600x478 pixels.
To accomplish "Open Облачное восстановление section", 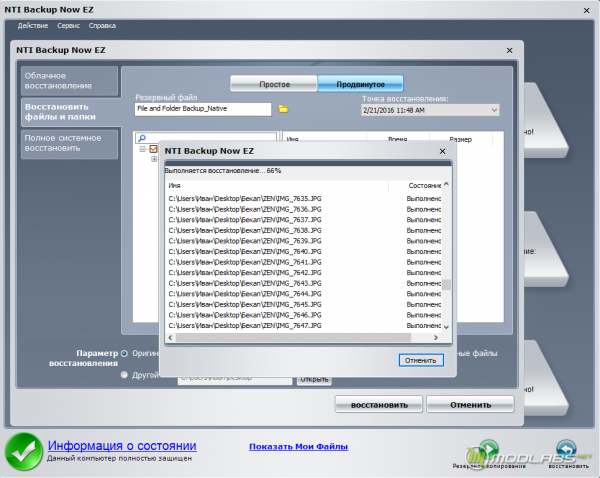I will pyautogui.click(x=69, y=81).
